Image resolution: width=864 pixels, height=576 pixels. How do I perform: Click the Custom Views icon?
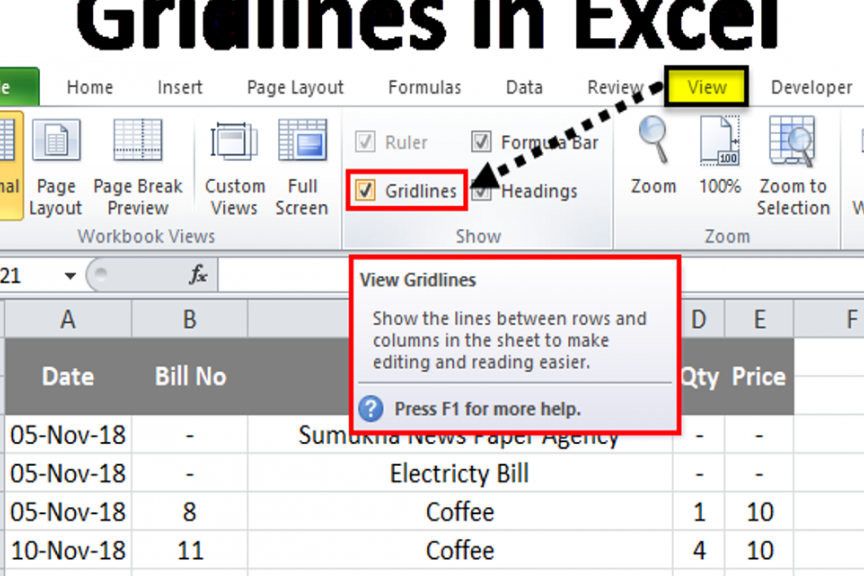234,140
